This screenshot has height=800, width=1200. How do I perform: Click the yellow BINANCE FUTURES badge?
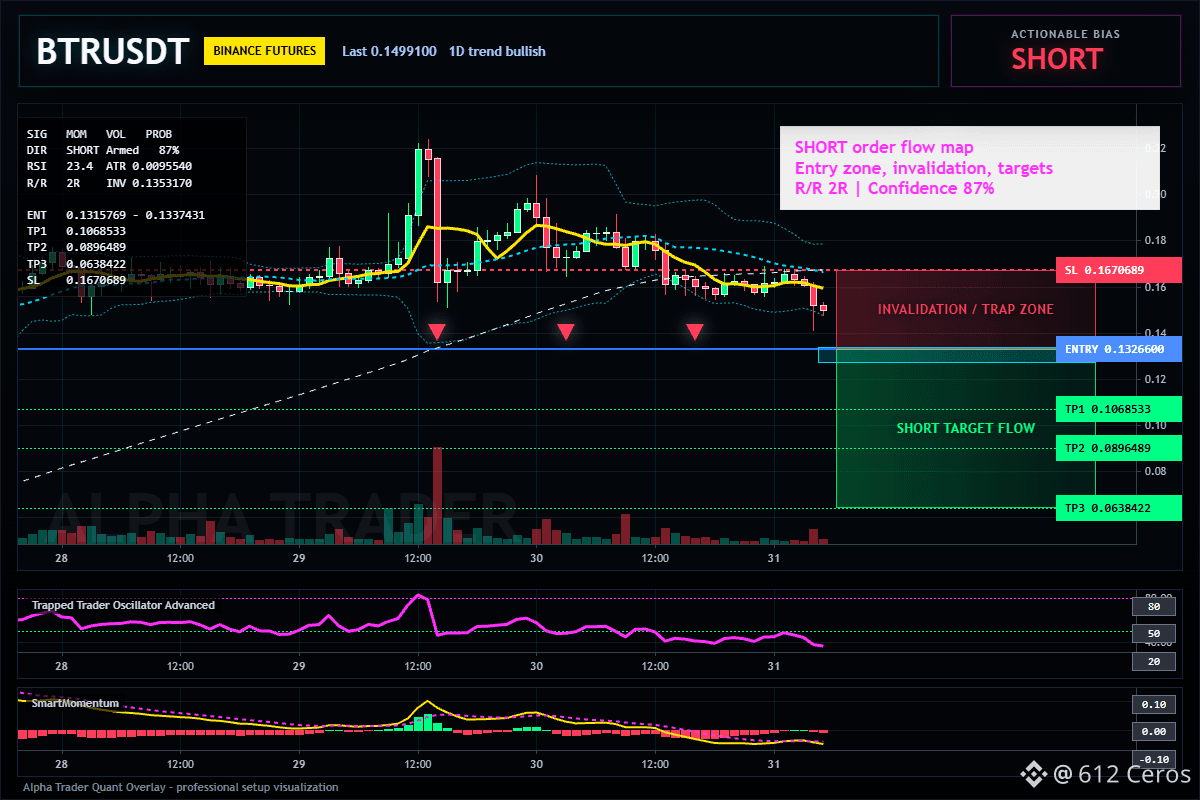click(x=264, y=51)
